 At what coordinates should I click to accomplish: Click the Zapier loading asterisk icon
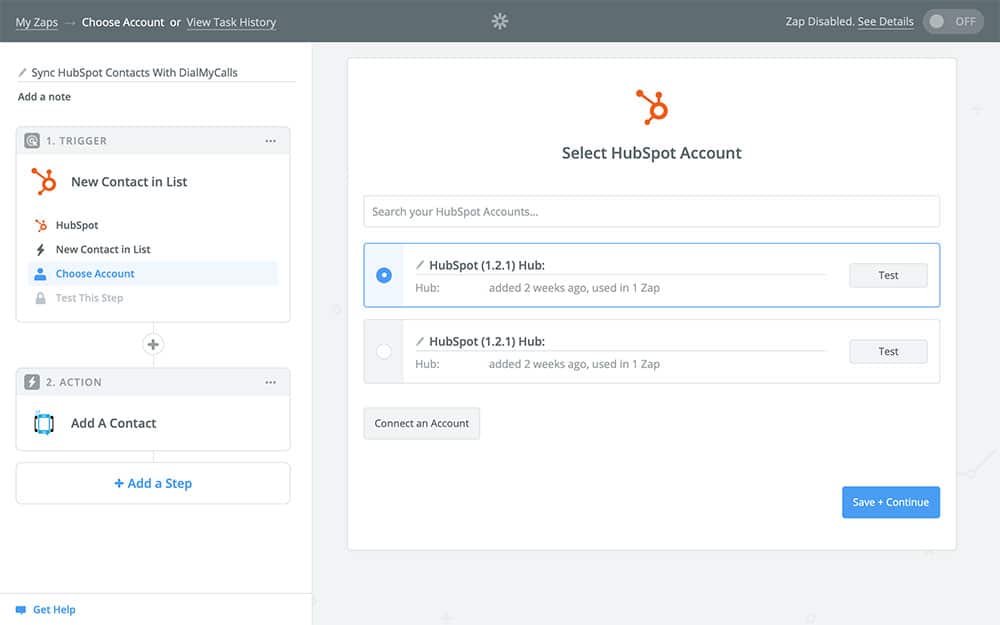pos(500,21)
